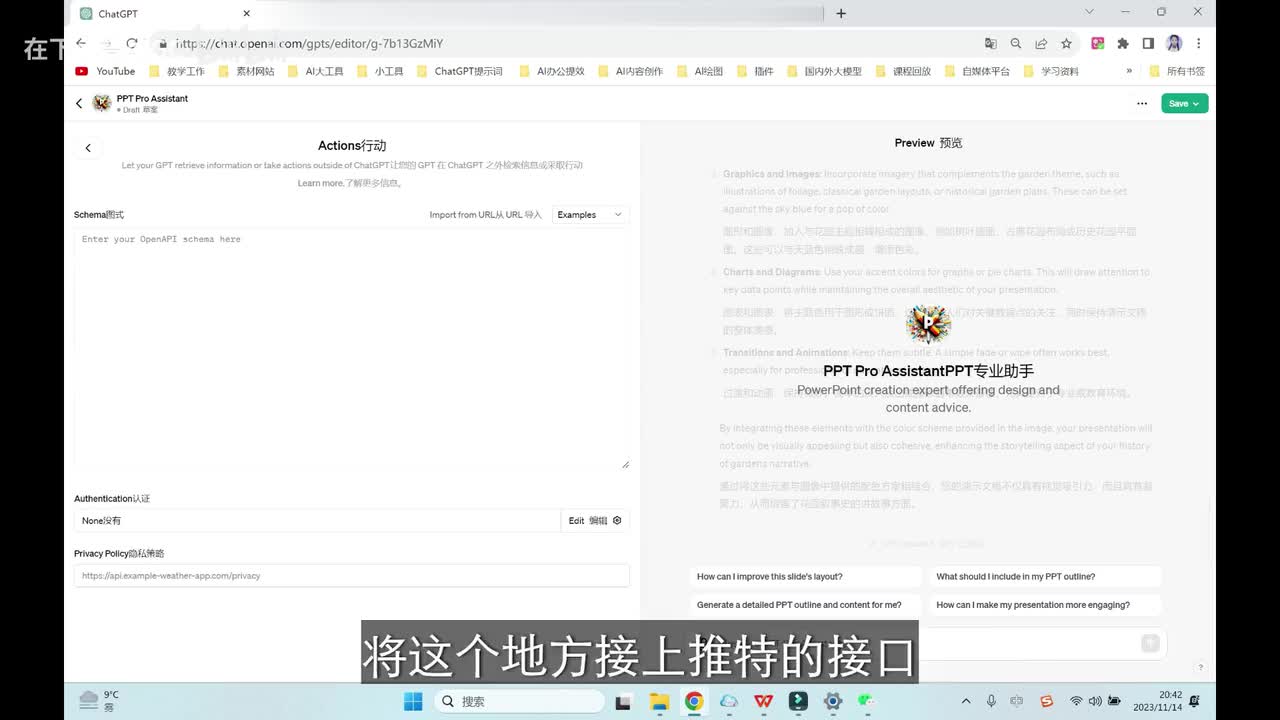Image resolution: width=1280 pixels, height=720 pixels.
Task: Click Import from URL link
Action: [x=485, y=215]
